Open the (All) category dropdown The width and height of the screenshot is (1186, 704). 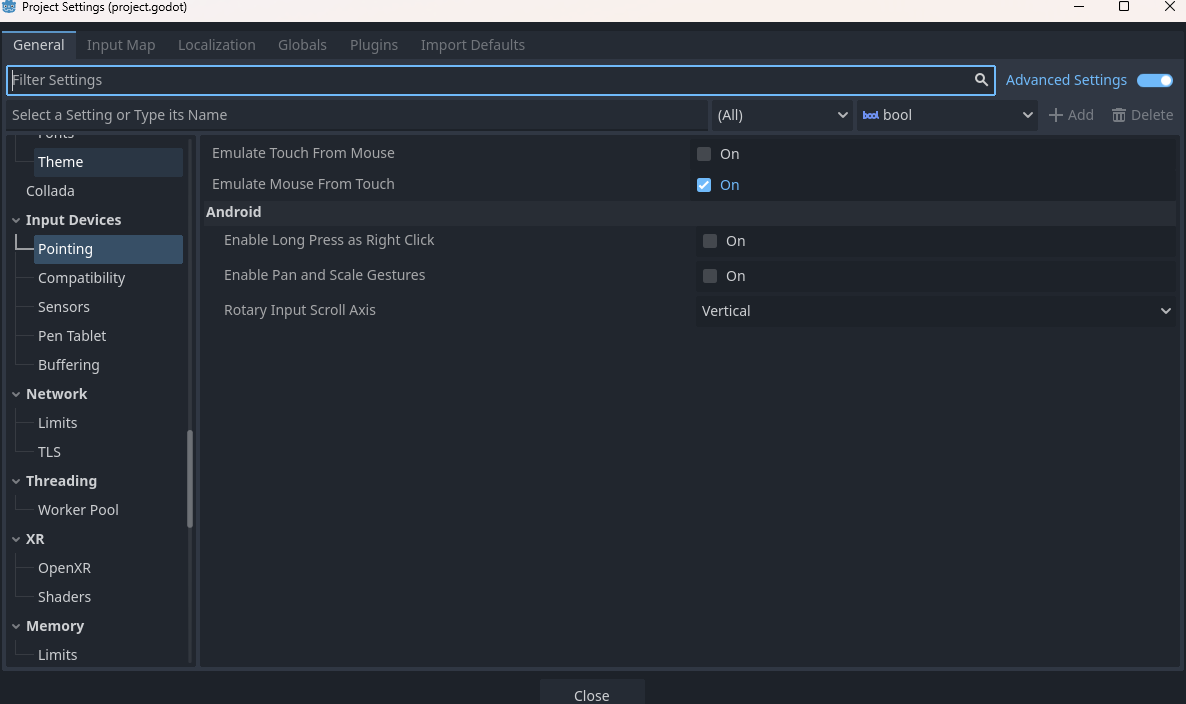pos(781,115)
